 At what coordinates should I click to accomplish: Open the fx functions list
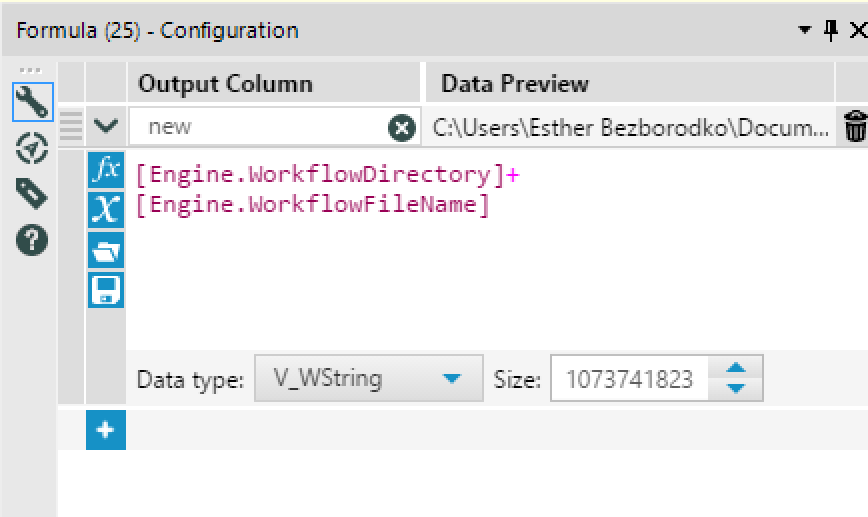point(105,170)
